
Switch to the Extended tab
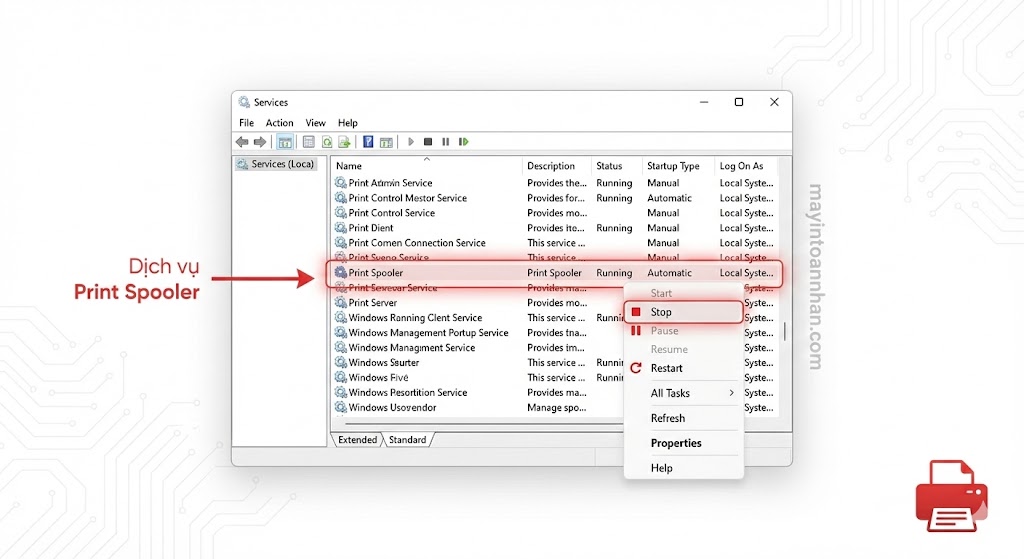pos(357,440)
